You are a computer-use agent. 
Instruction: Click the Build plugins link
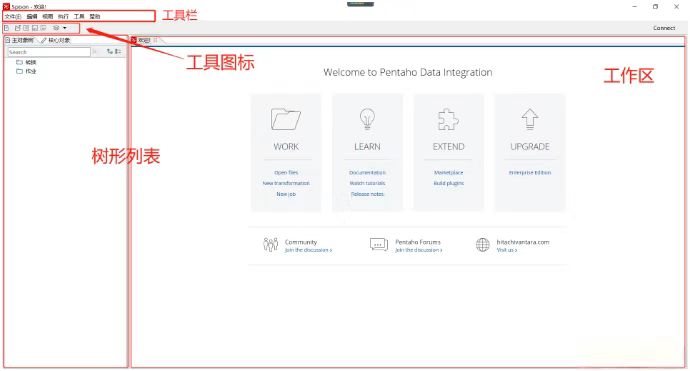coord(448,183)
